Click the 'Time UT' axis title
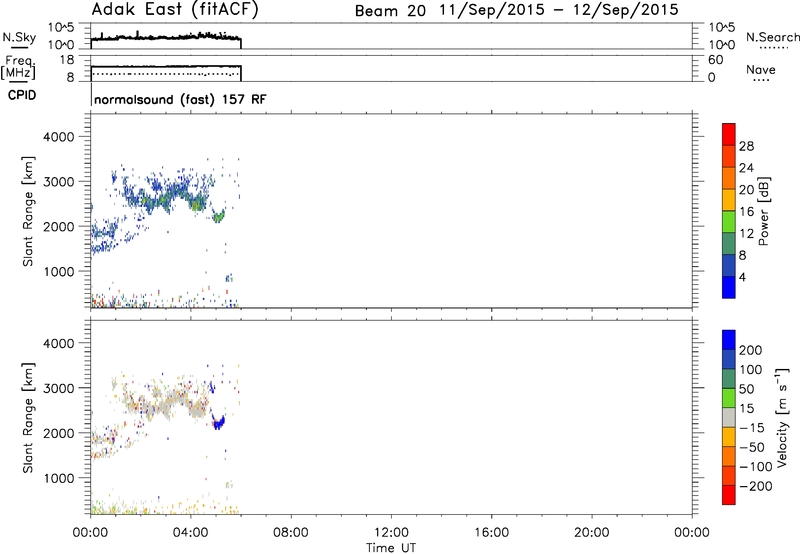Image resolution: width=800 pixels, height=554 pixels. [391, 548]
